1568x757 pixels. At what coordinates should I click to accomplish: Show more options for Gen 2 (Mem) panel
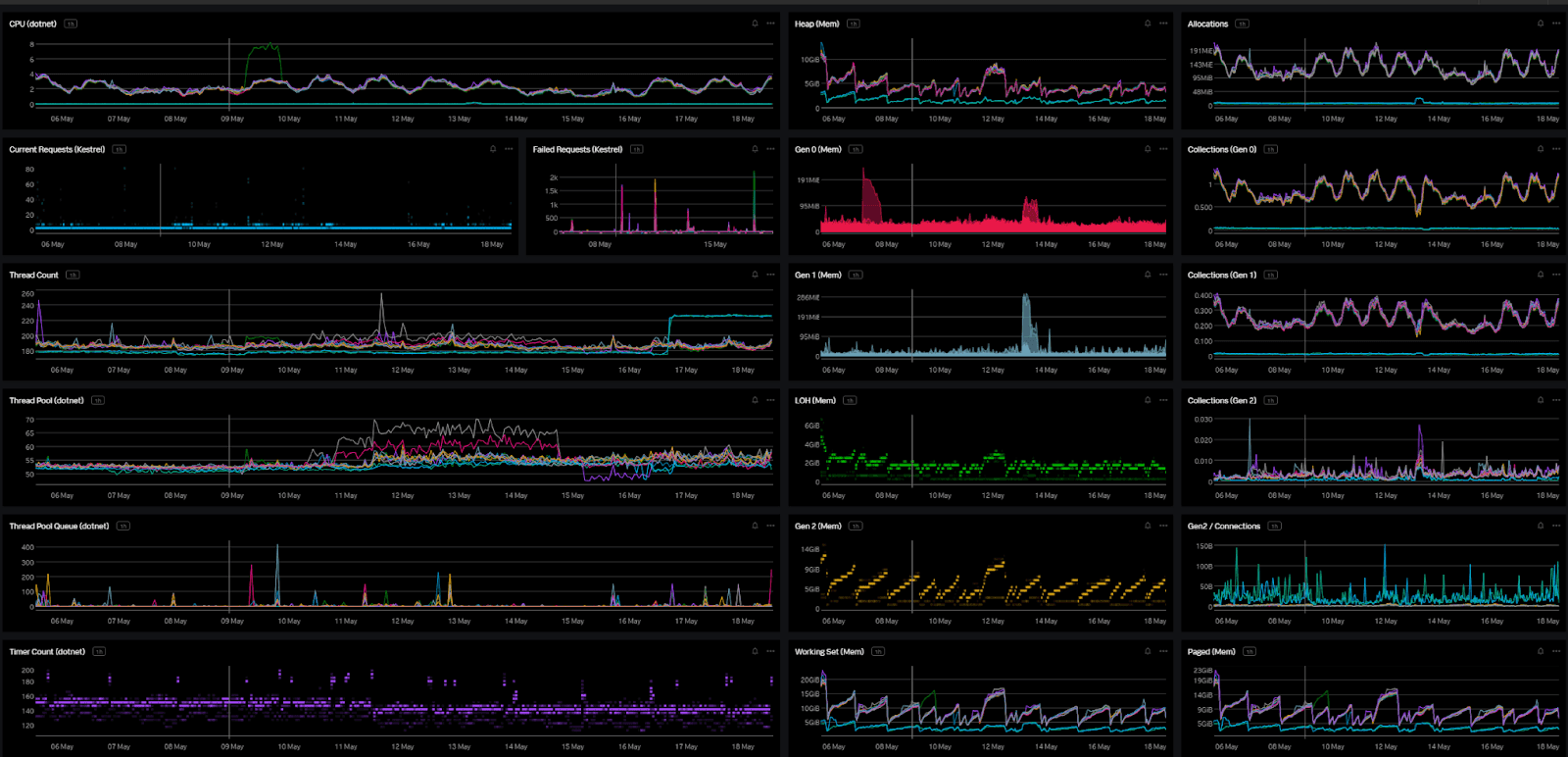pos(1163,526)
